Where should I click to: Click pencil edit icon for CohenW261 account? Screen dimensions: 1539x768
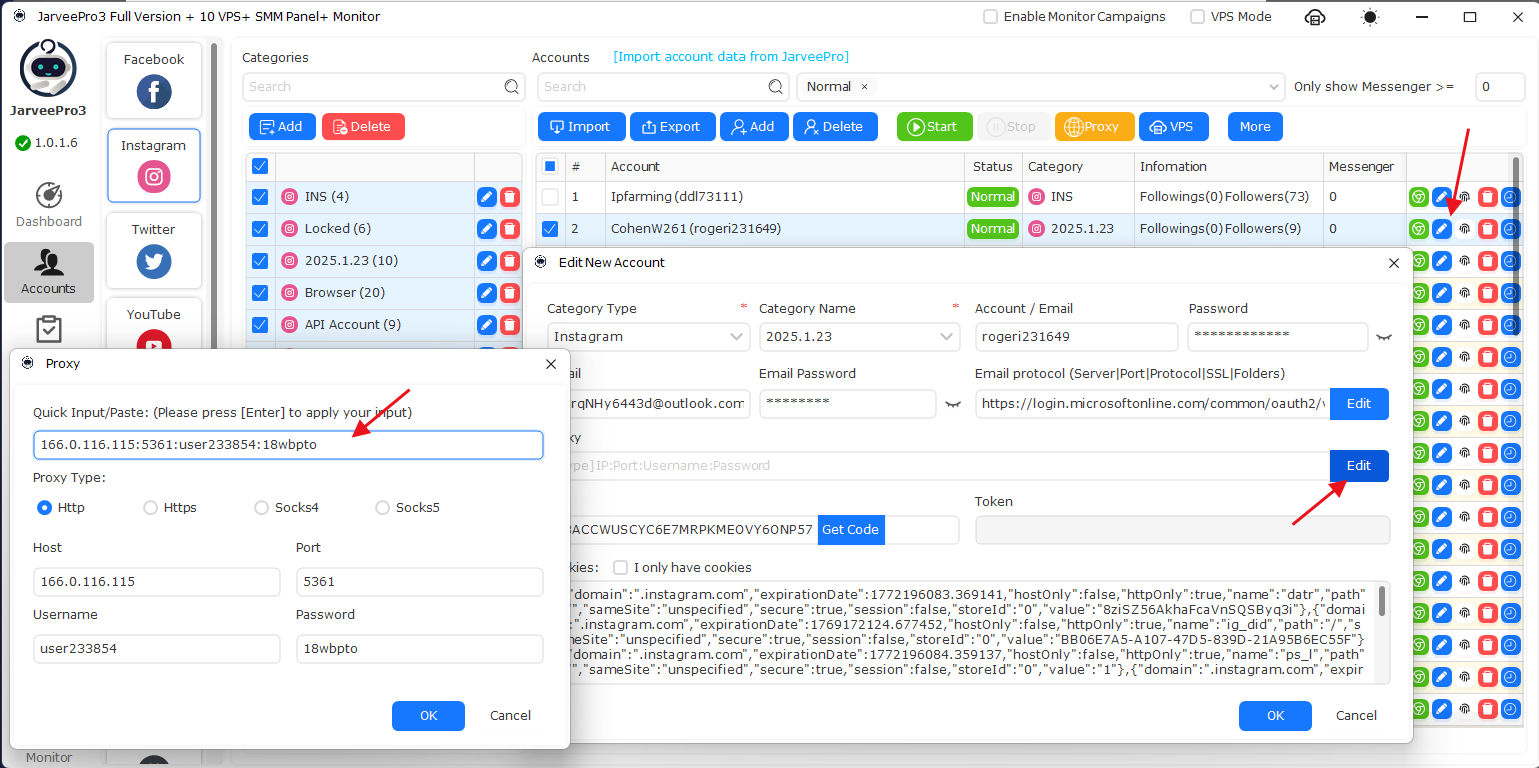pos(1441,229)
